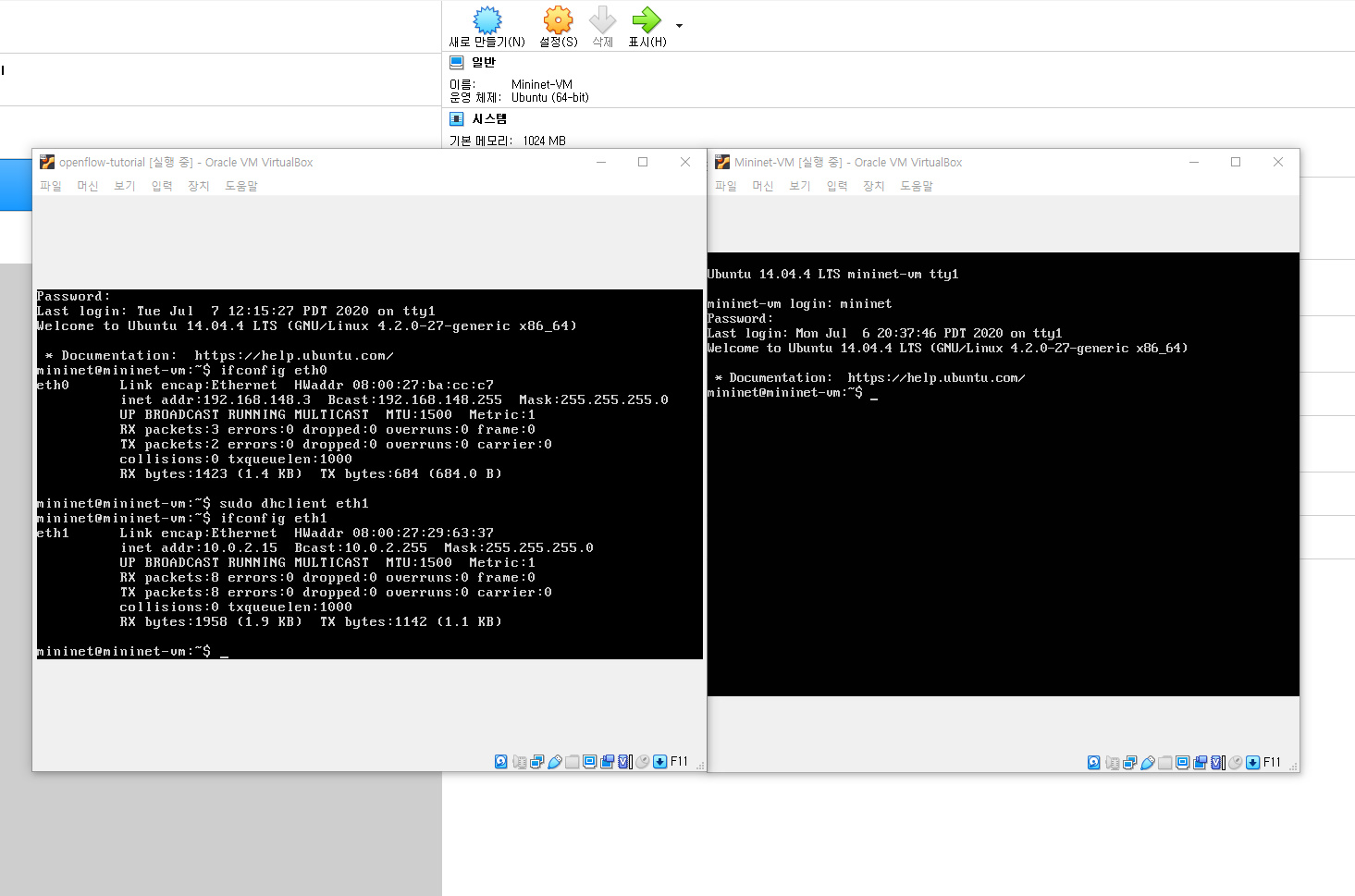Click 'Mininet-VM' name value in General section

(x=542, y=84)
